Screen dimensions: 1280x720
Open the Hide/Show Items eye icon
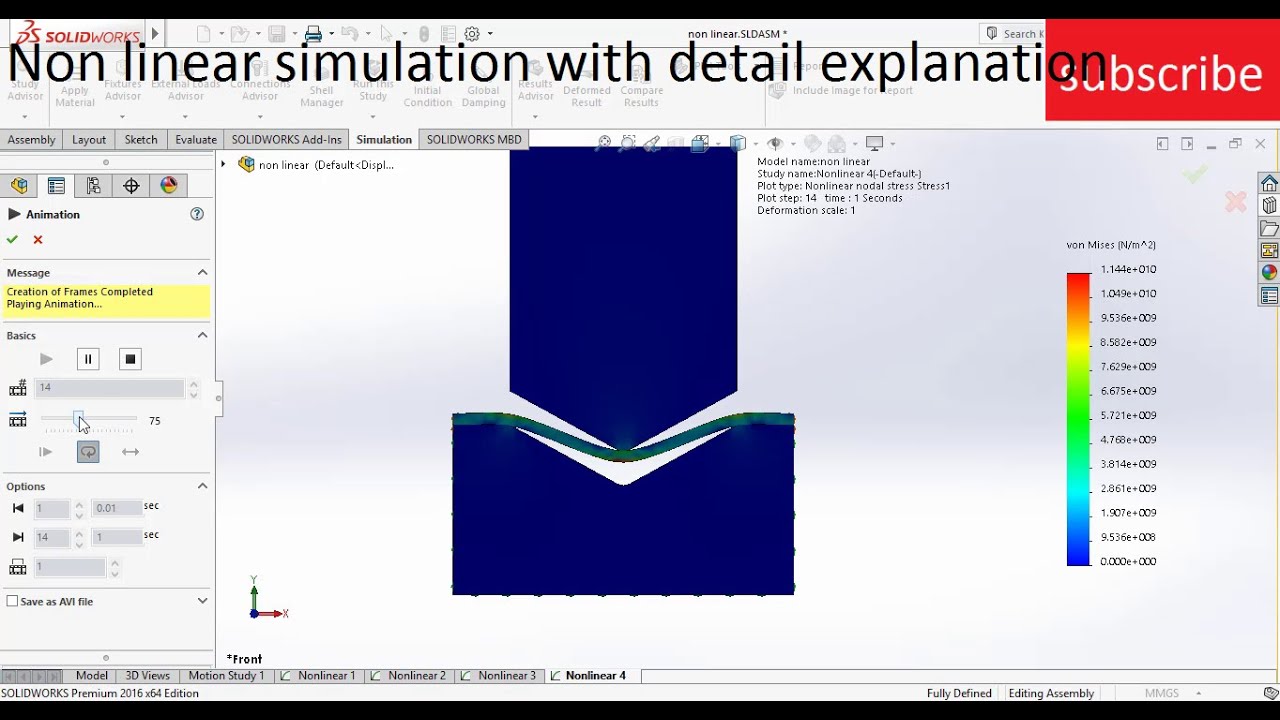coord(774,143)
